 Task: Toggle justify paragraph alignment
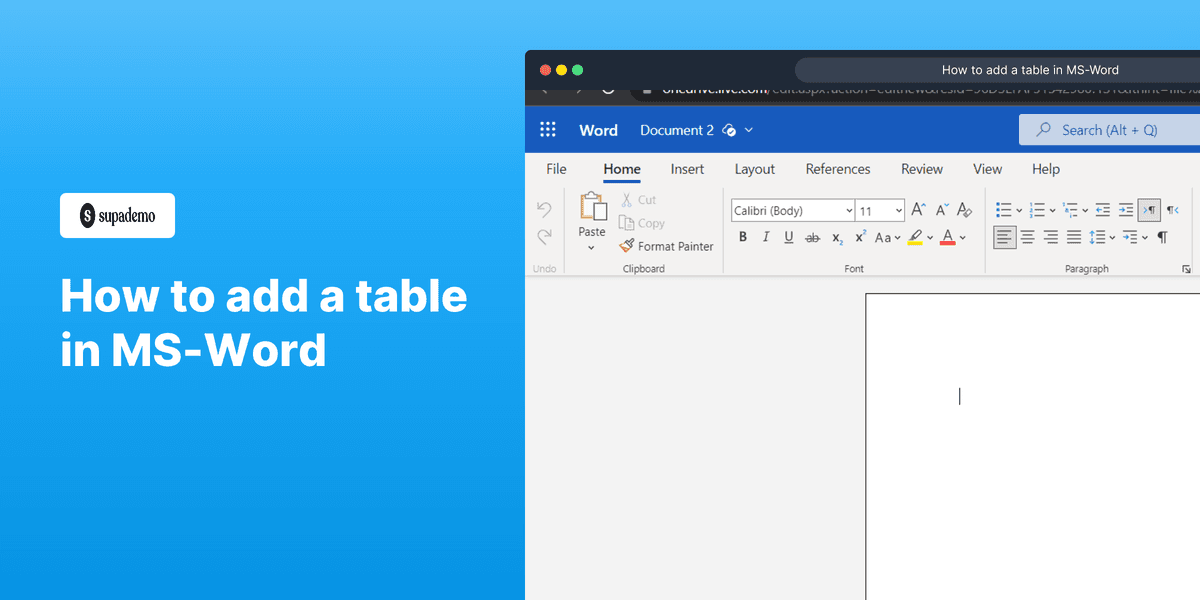pyautogui.click(x=1073, y=237)
